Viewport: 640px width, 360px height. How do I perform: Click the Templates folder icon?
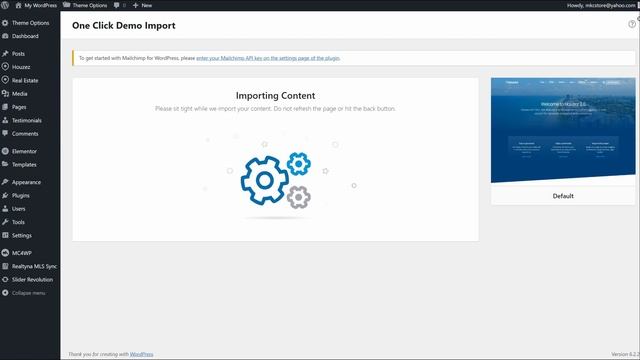[5, 164]
